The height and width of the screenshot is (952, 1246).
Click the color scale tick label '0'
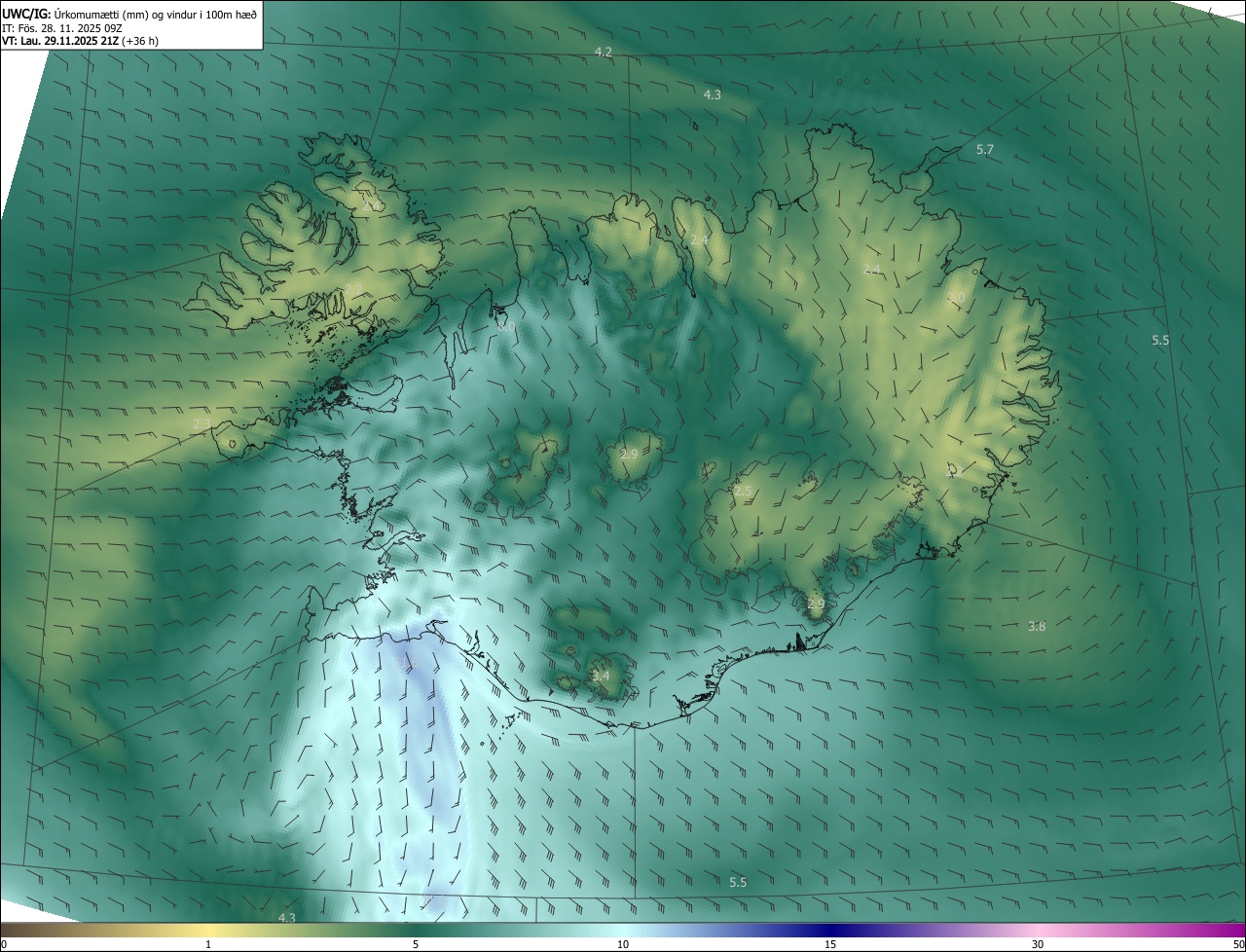pyautogui.click(x=4, y=945)
